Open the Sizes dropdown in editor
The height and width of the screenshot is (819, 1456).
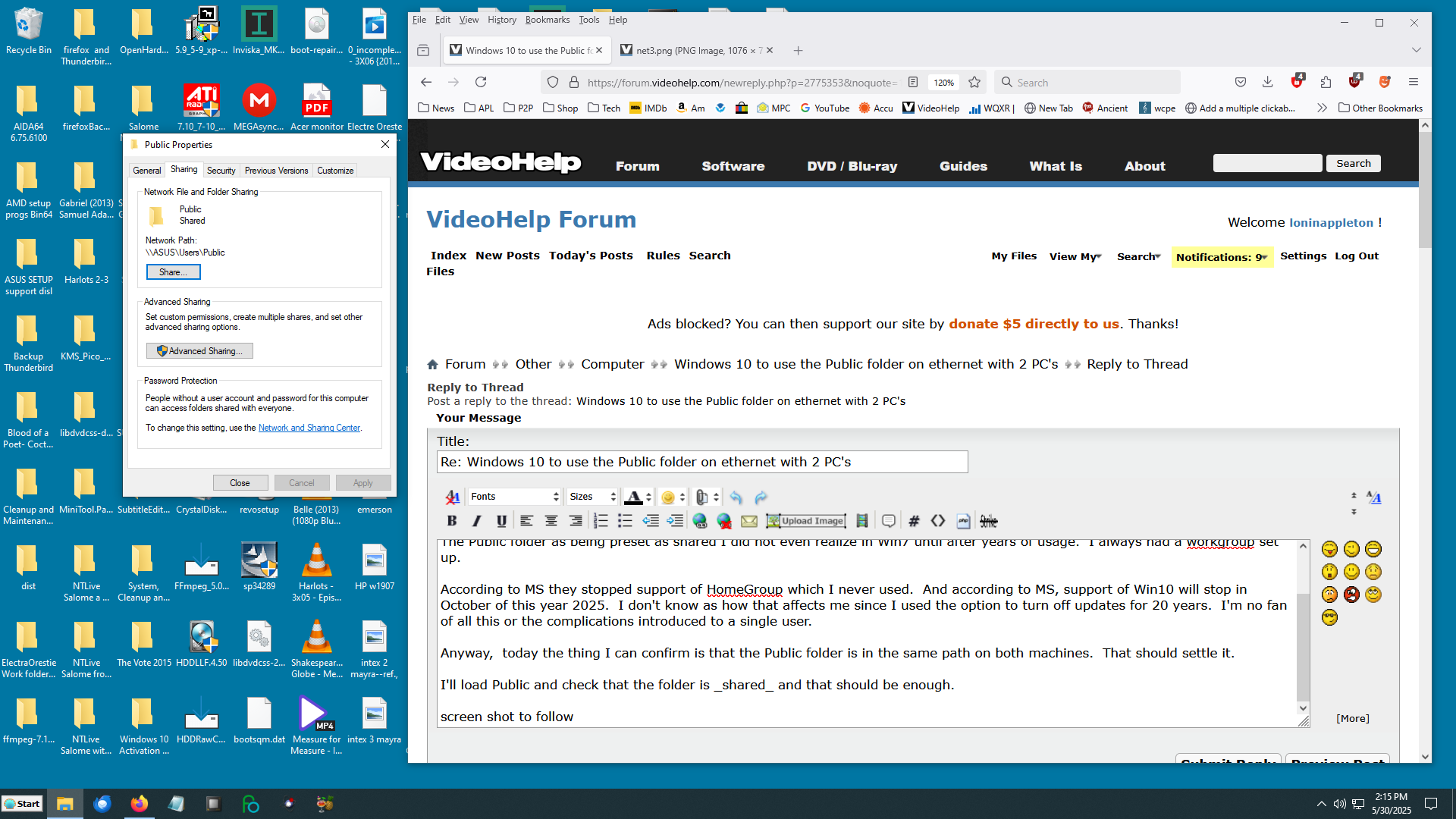point(593,497)
